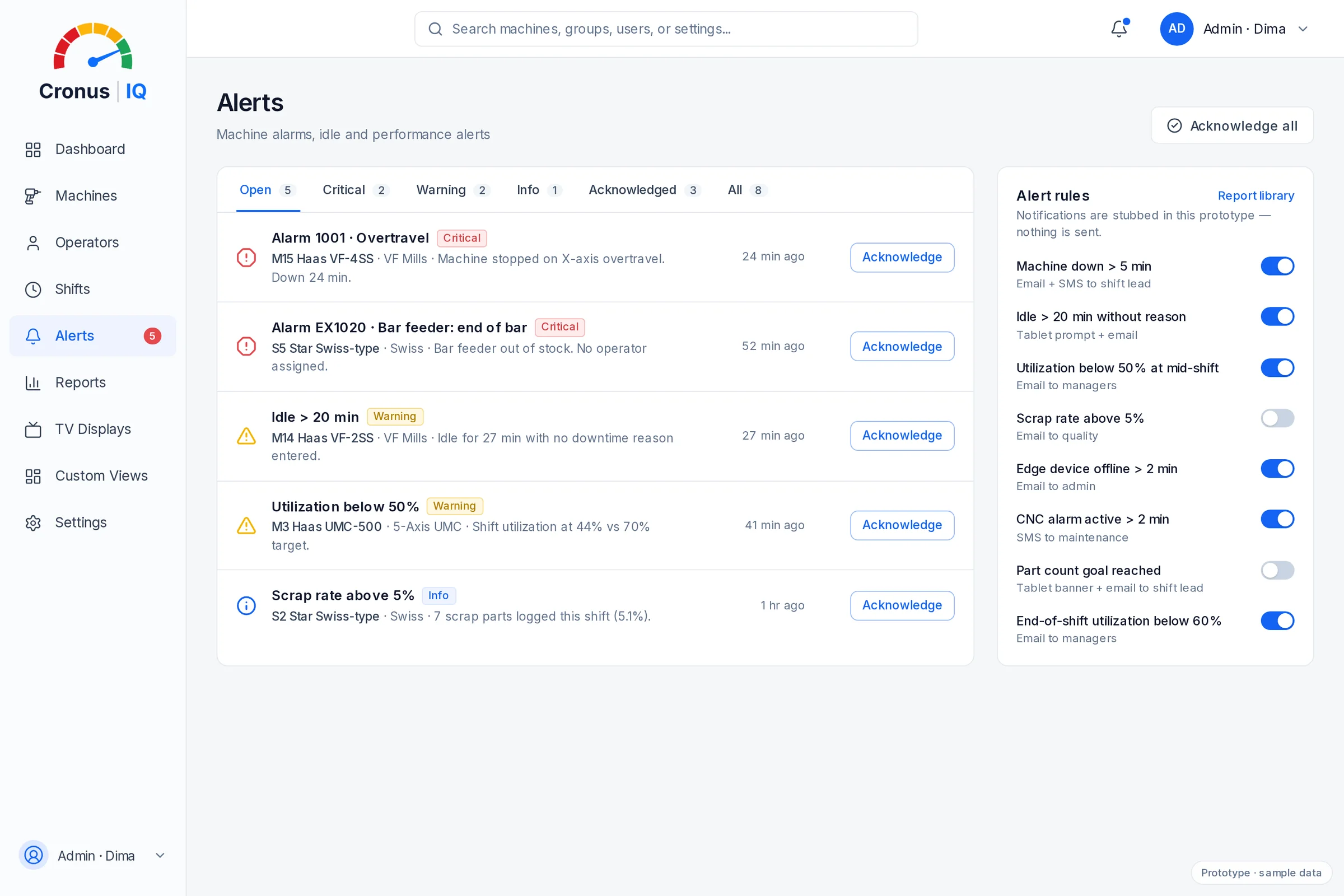
Task: Click the Prototype · sample data pill
Action: click(1261, 872)
